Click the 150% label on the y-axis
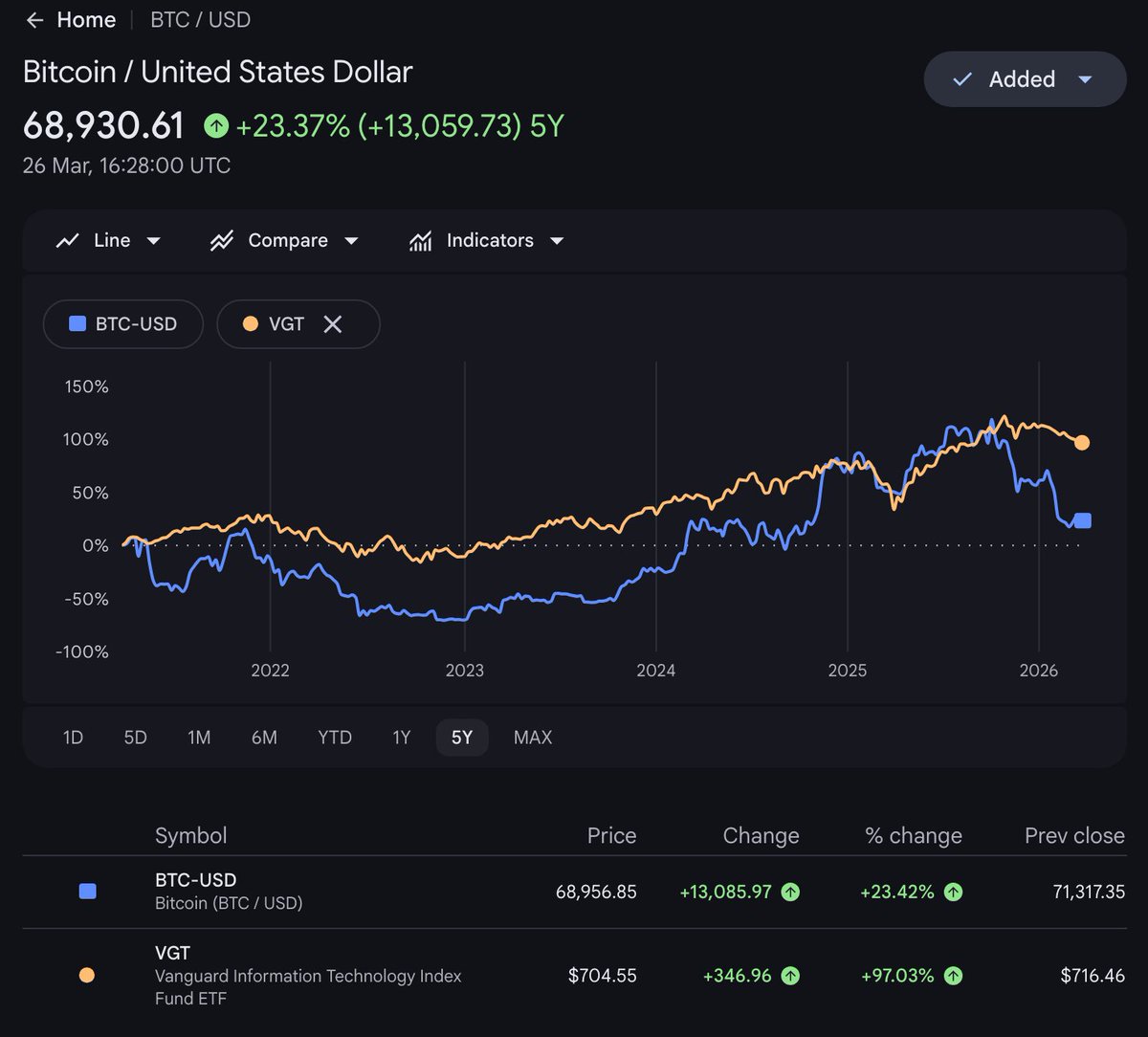The height and width of the screenshot is (1037, 1148). [87, 386]
